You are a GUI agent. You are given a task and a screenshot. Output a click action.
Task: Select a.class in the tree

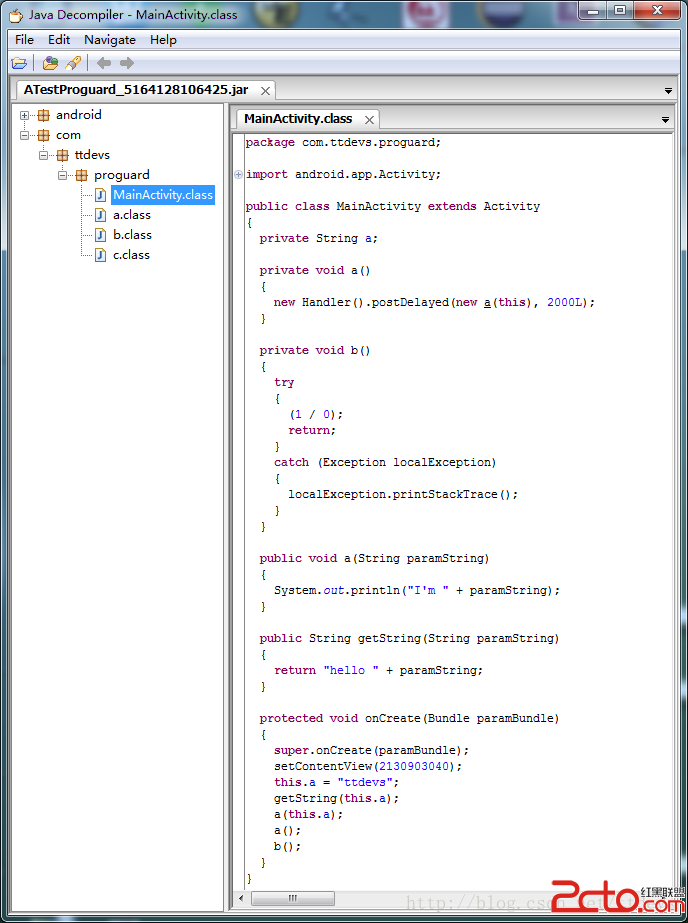pyautogui.click(x=131, y=215)
